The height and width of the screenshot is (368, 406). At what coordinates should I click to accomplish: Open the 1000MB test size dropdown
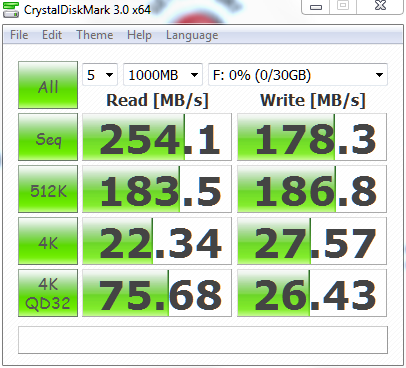[163, 75]
